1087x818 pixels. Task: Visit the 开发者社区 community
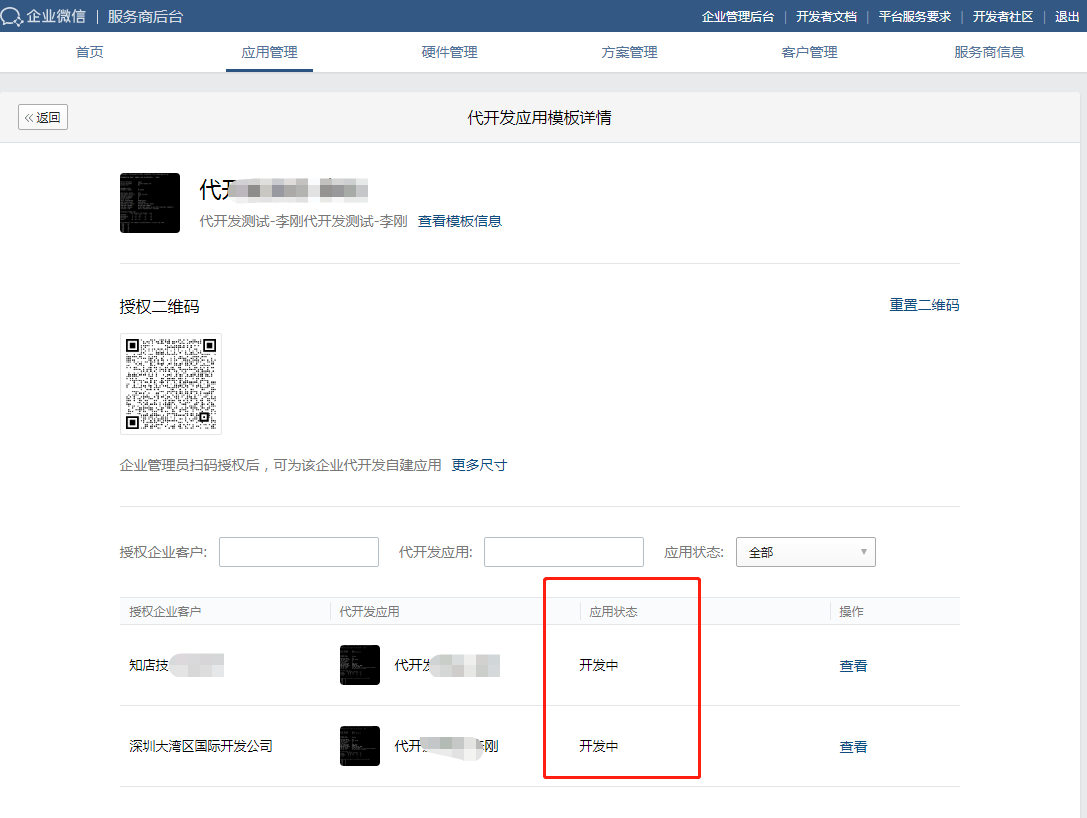click(1003, 16)
